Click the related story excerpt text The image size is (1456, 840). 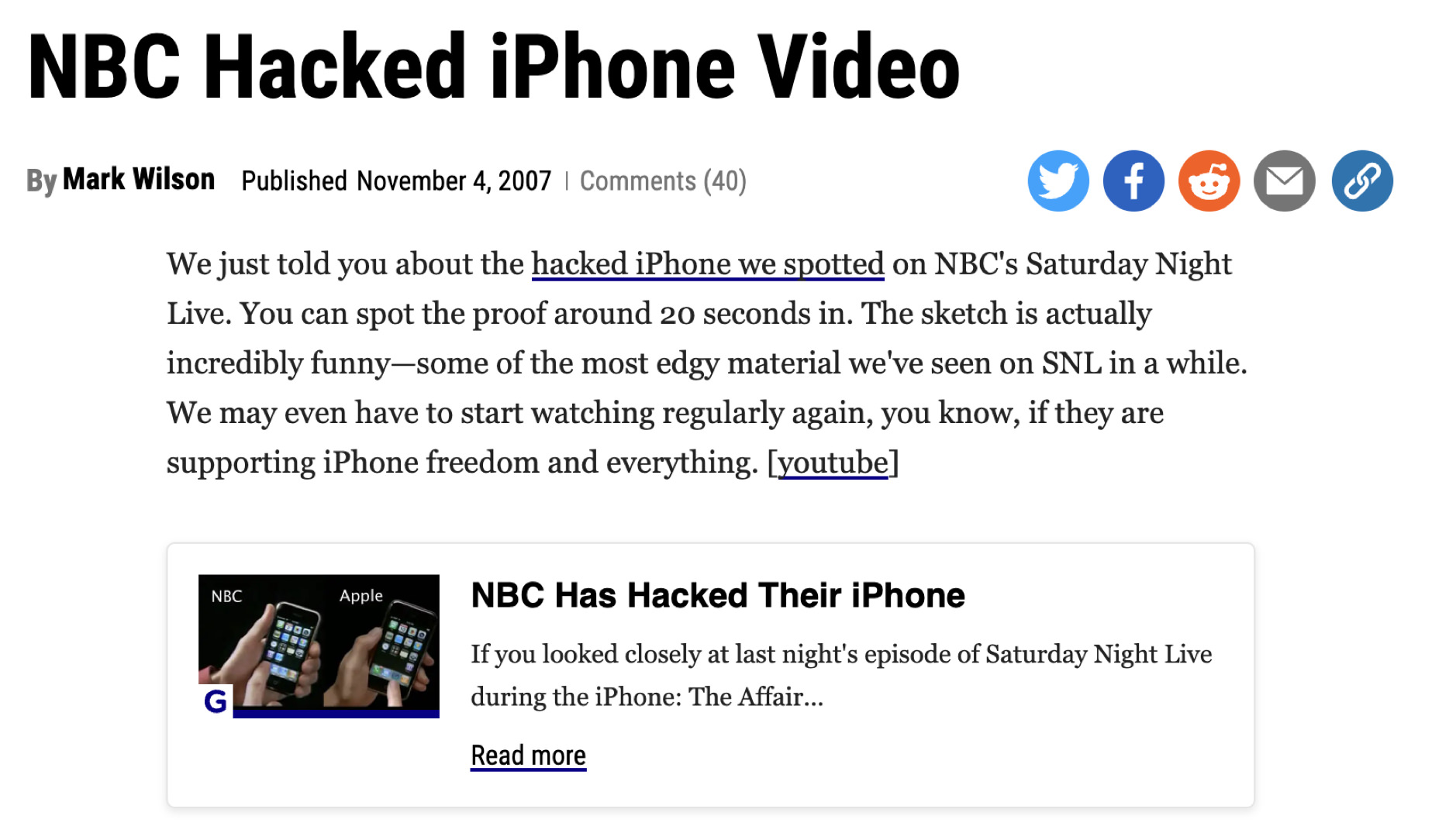point(841,675)
